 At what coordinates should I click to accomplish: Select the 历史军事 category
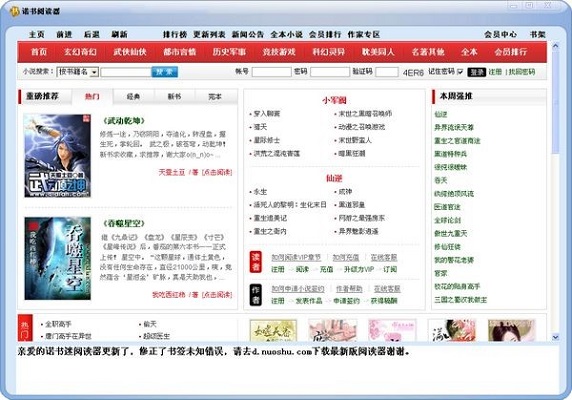click(229, 52)
